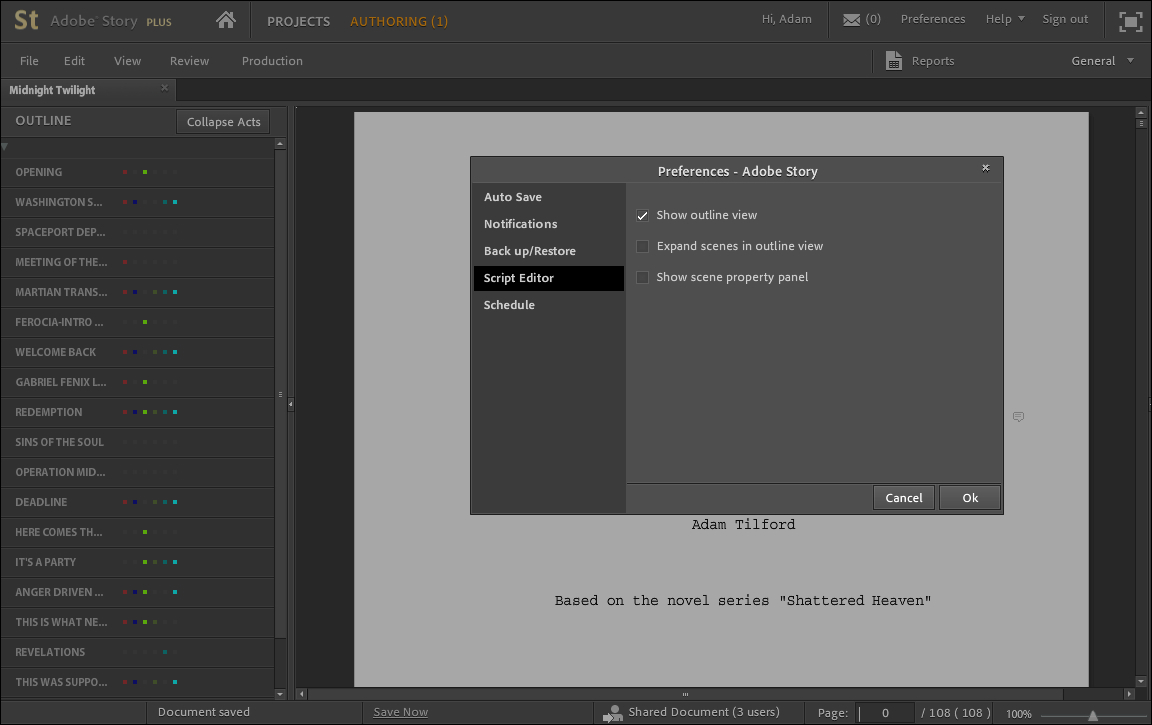The height and width of the screenshot is (725, 1152).
Task: Go to the Home icon
Action: [226, 20]
